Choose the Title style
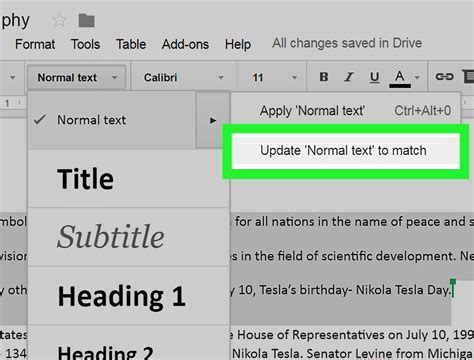 tap(129, 179)
